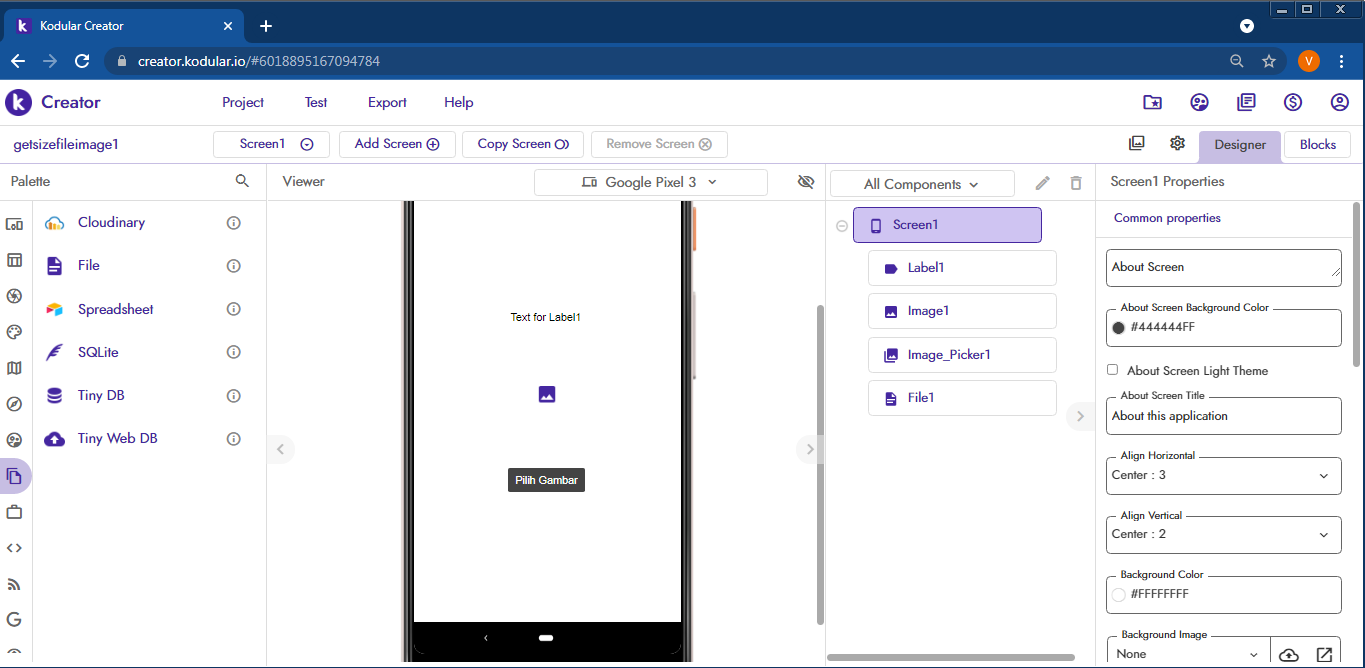Select the Layout palette category icon
Image resolution: width=1365 pixels, height=668 pixels.
[x=15, y=260]
